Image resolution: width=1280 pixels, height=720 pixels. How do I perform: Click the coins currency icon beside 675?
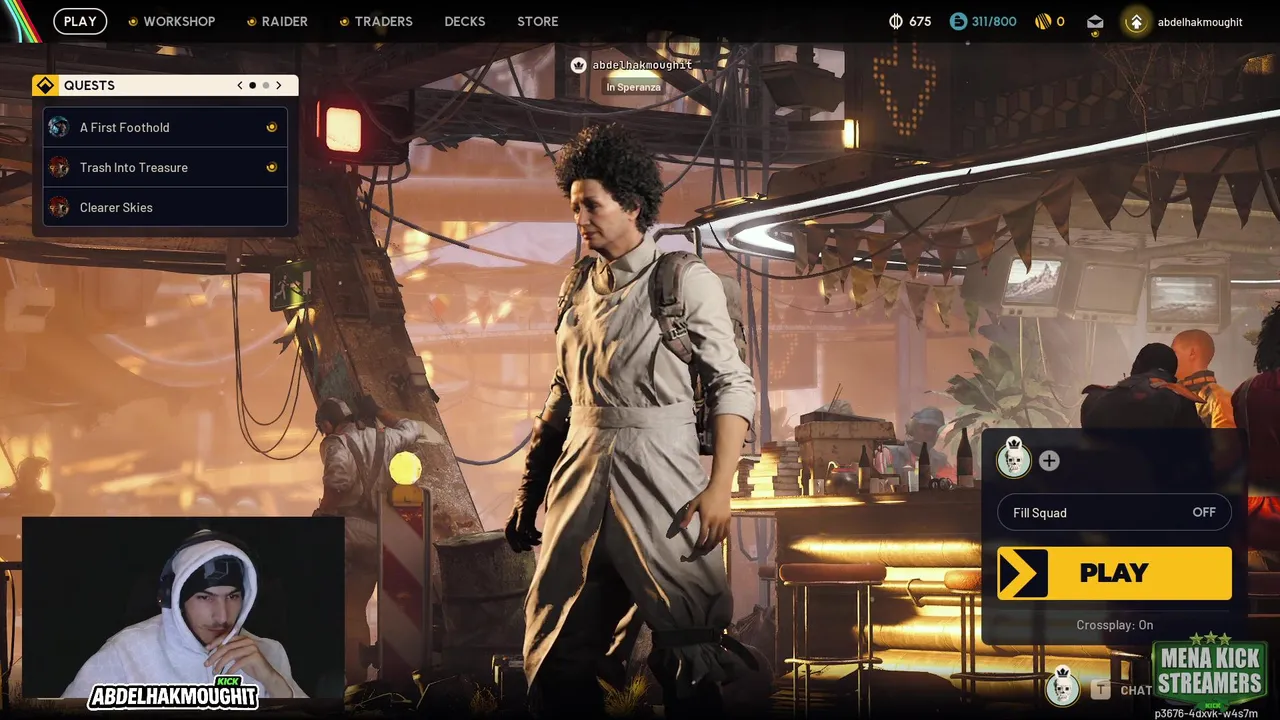896,21
